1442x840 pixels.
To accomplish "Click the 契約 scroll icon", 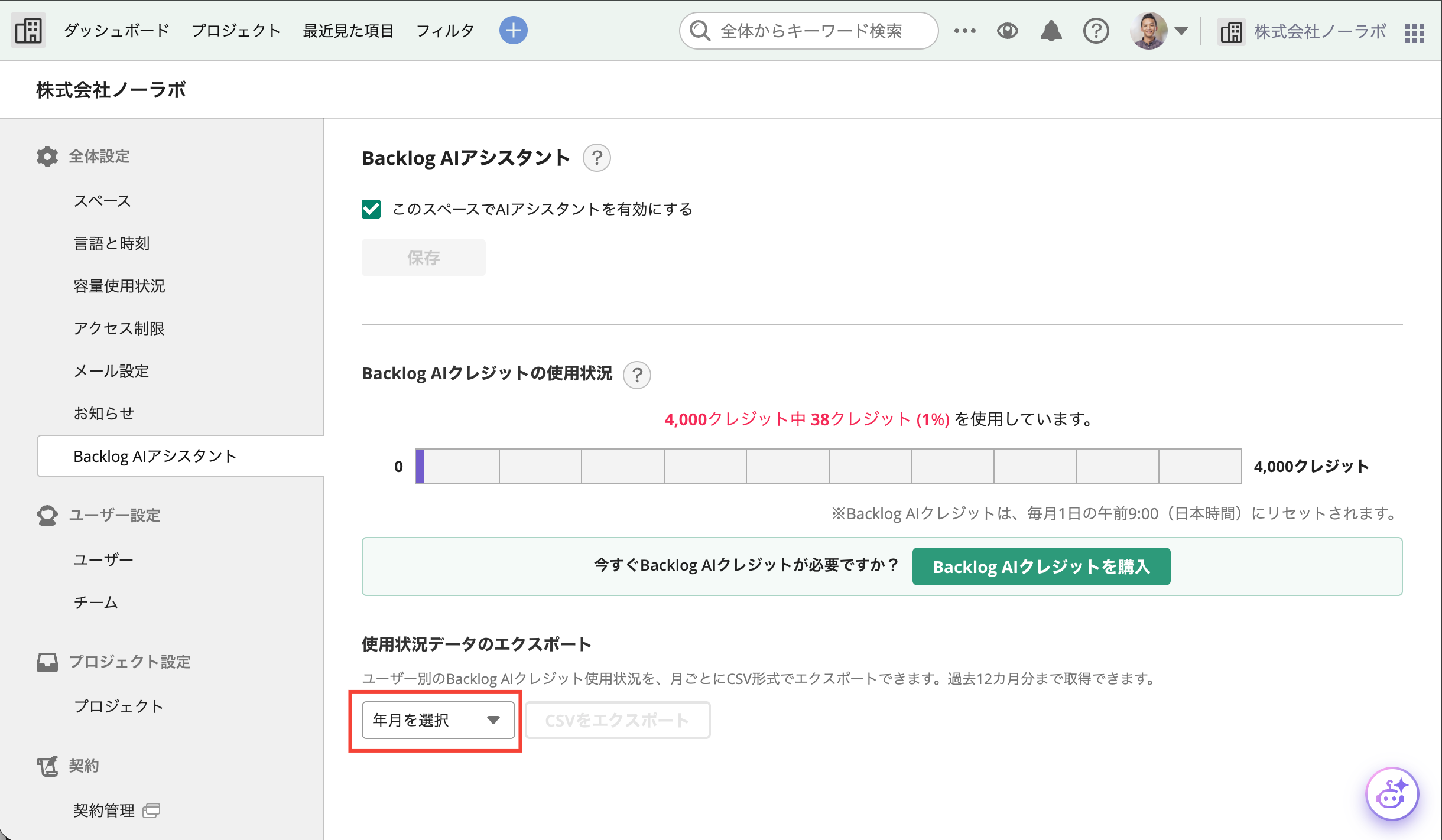I will (47, 766).
